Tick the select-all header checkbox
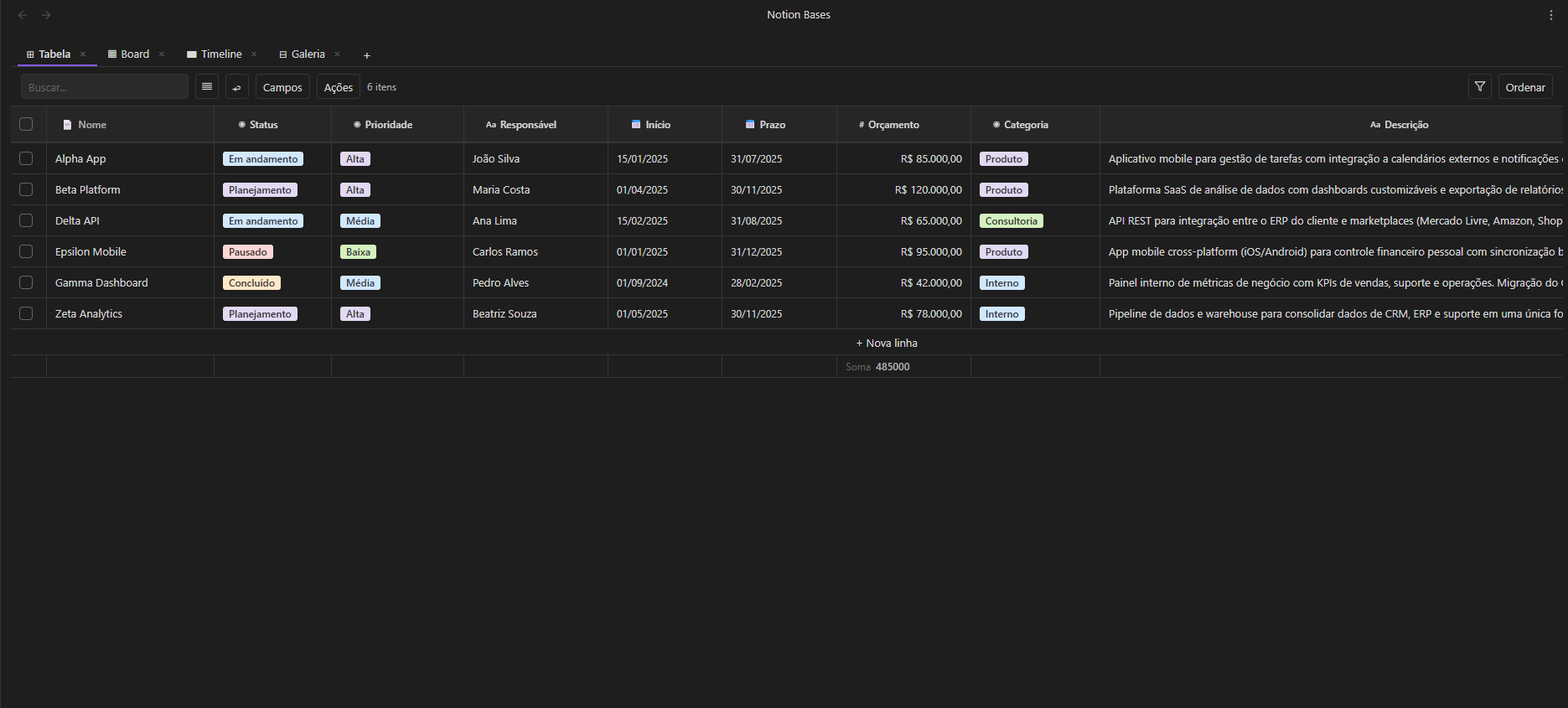This screenshot has width=1568, height=708. pos(26,125)
